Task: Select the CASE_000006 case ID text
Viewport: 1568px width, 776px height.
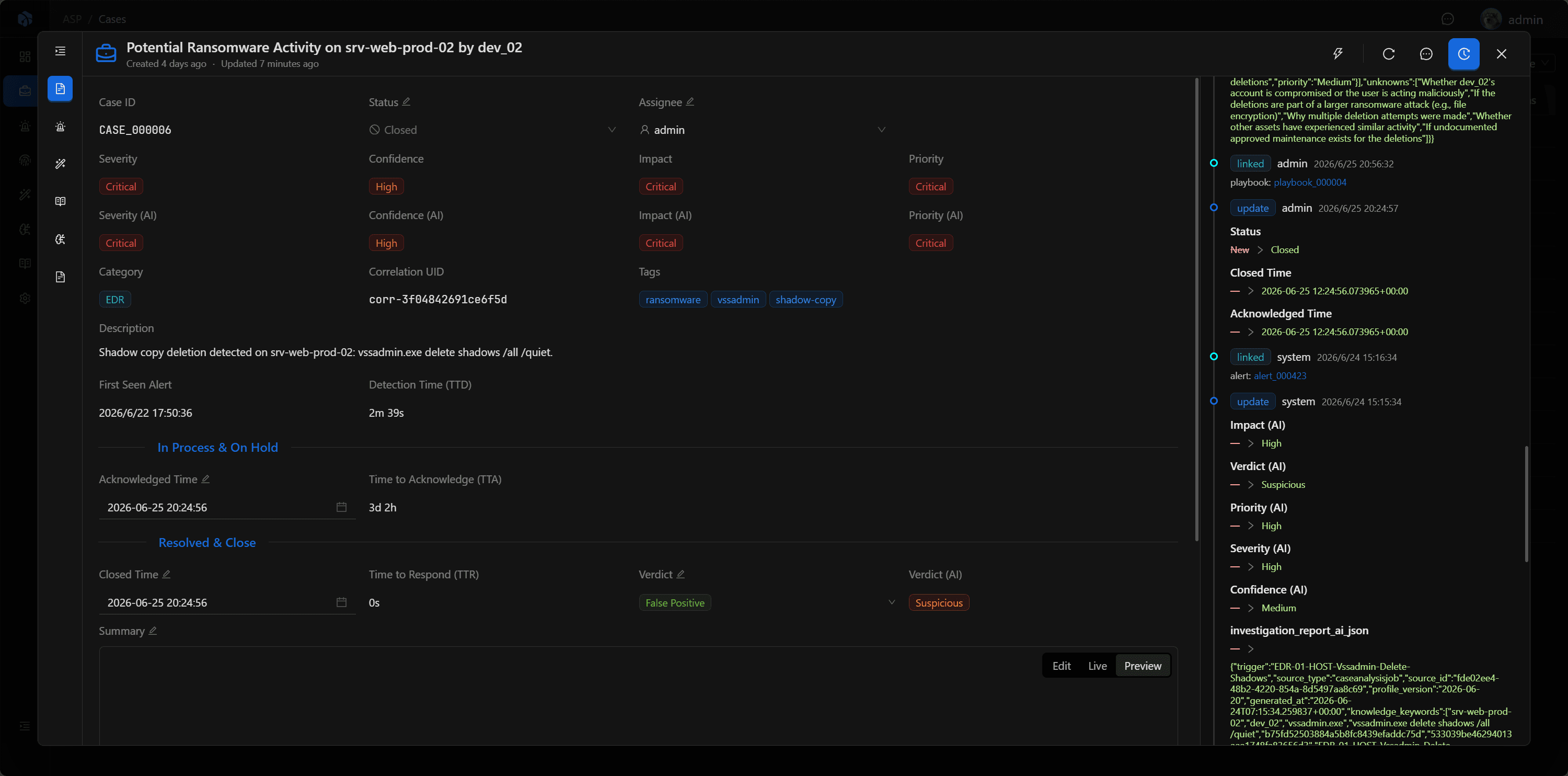Action: (135, 130)
